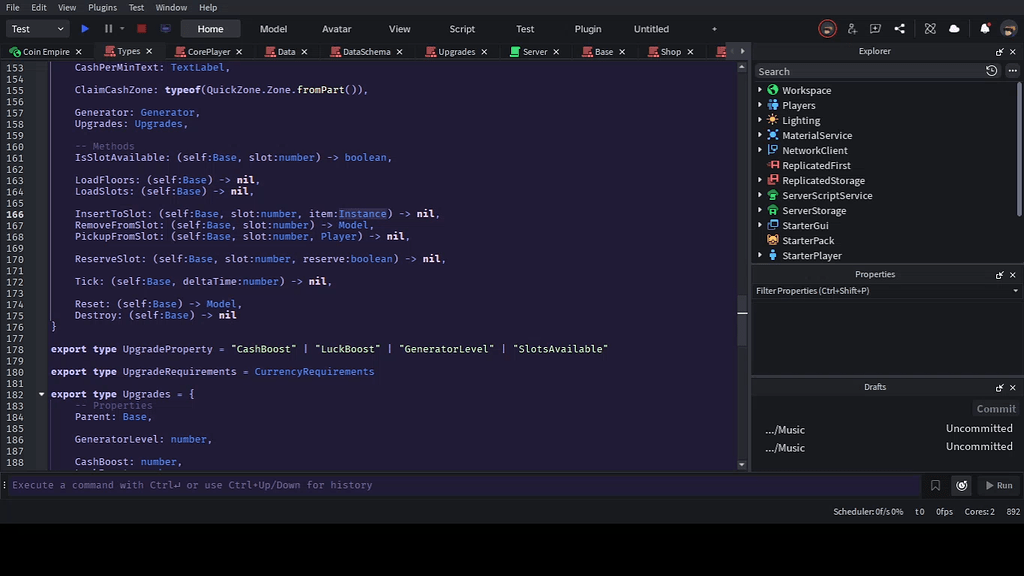Toggle client/server view icon in the toolbar
Image resolution: width=1024 pixels, height=576 pixels.
(x=165, y=29)
